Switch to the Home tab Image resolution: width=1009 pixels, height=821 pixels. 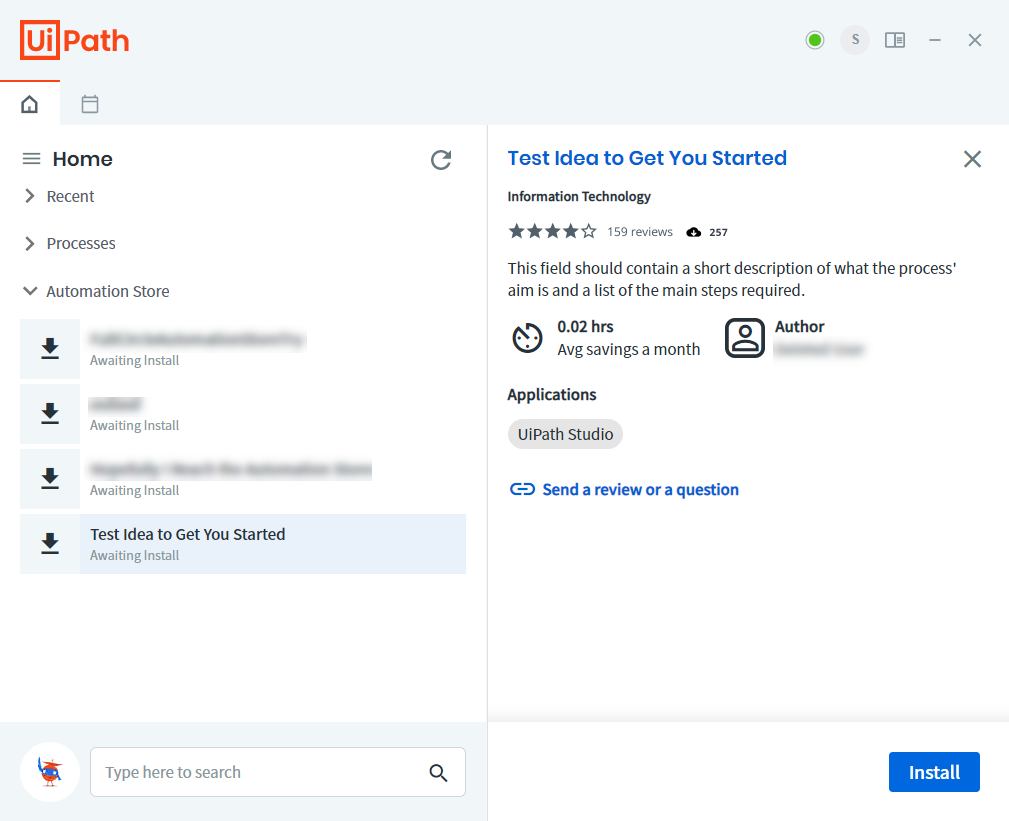[x=30, y=104]
